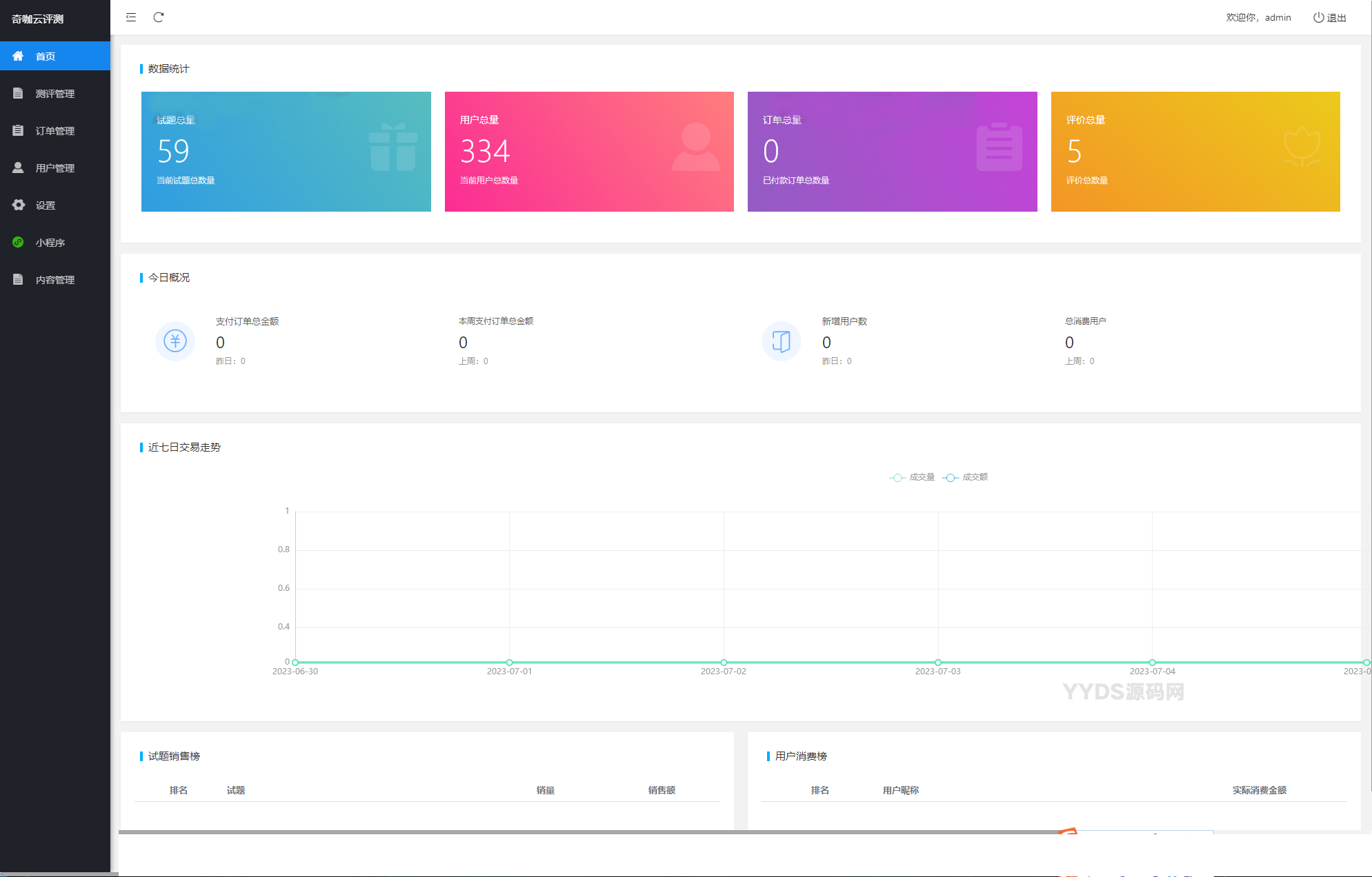1372x877 pixels.
Task: Click the yen circle icon in 今日概况
Action: pyautogui.click(x=175, y=341)
